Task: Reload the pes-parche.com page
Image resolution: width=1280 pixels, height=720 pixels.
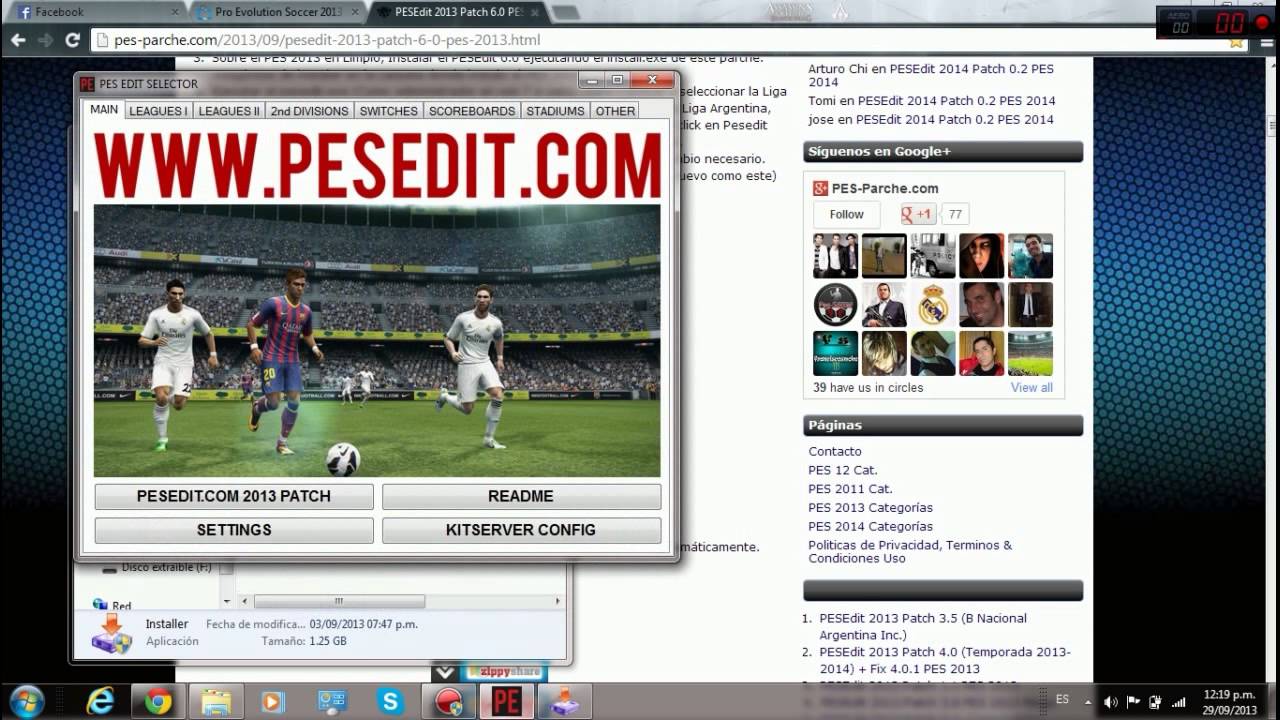Action: pos(72,40)
